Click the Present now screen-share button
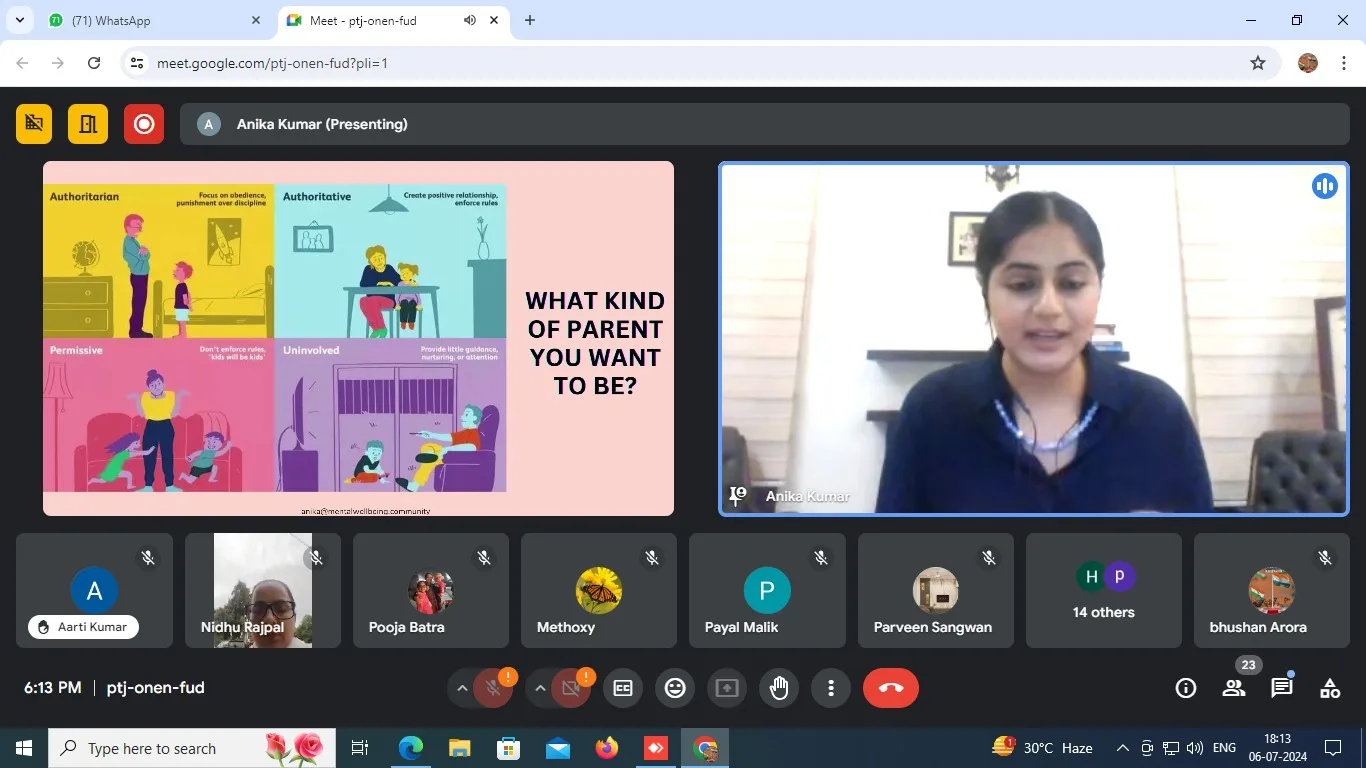1366x768 pixels. (727, 688)
